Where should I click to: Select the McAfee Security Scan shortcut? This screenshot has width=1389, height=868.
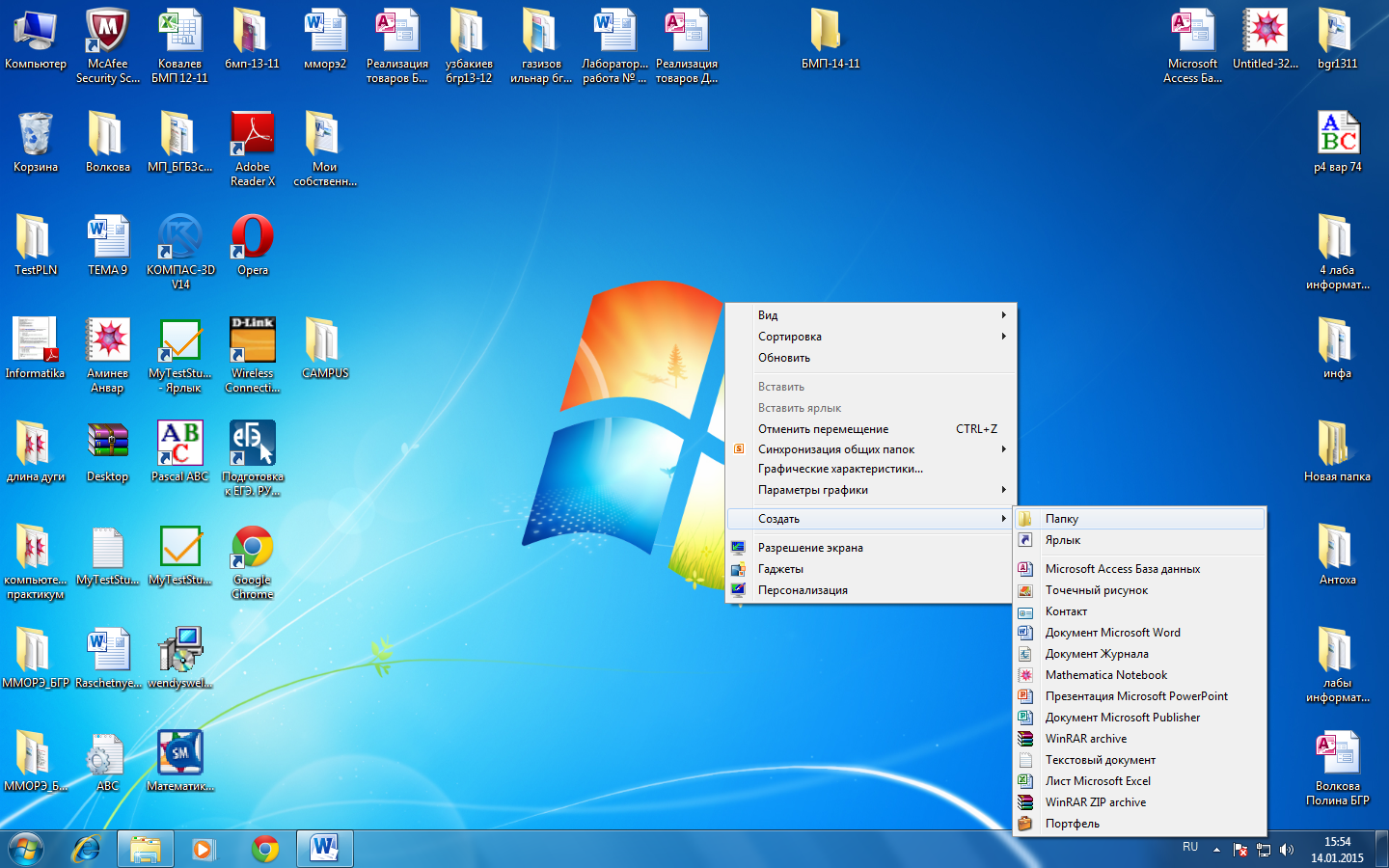click(x=108, y=44)
